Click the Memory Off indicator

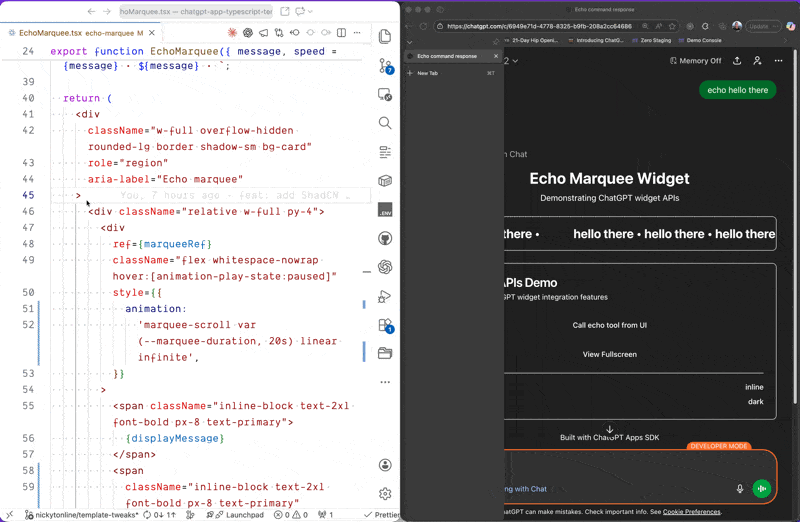[695, 61]
